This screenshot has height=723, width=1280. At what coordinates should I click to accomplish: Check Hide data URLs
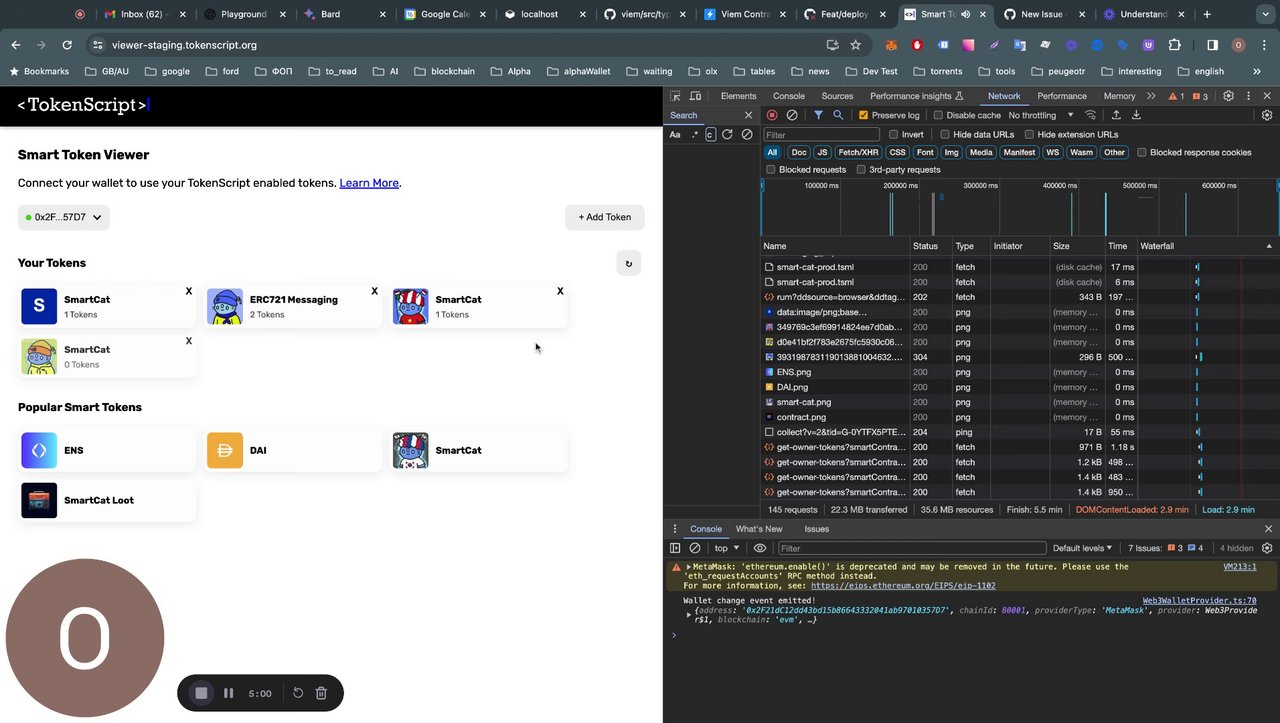[944, 134]
